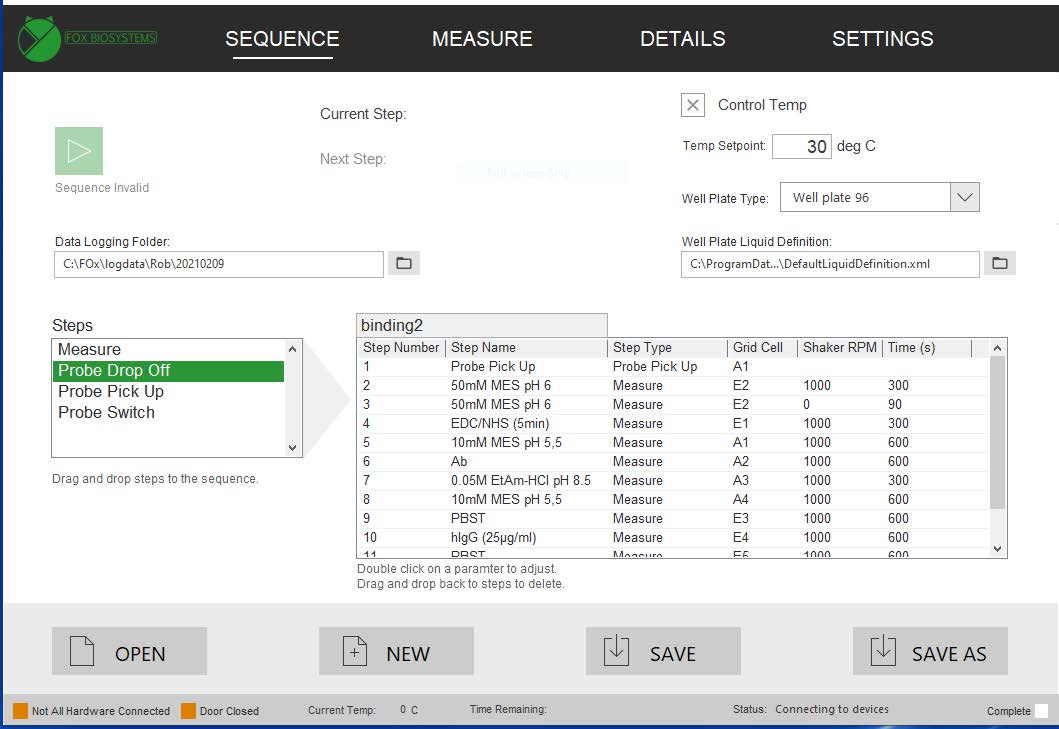
Task: Click the Data Logging Folder path field
Action: tap(219, 264)
